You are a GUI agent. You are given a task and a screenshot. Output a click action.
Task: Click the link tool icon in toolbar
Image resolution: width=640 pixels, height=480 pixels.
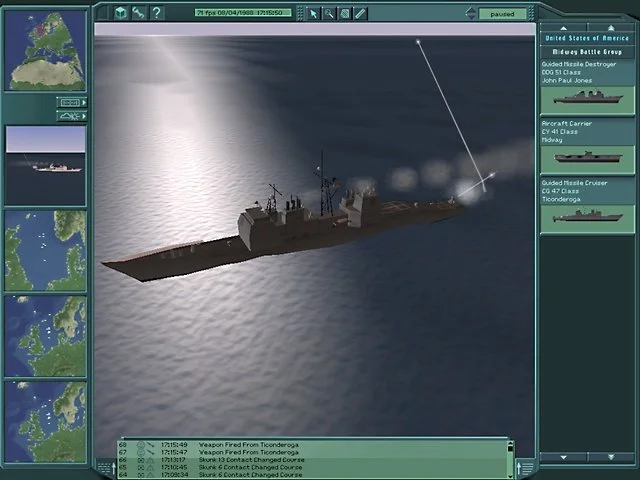pyautogui.click(x=139, y=13)
